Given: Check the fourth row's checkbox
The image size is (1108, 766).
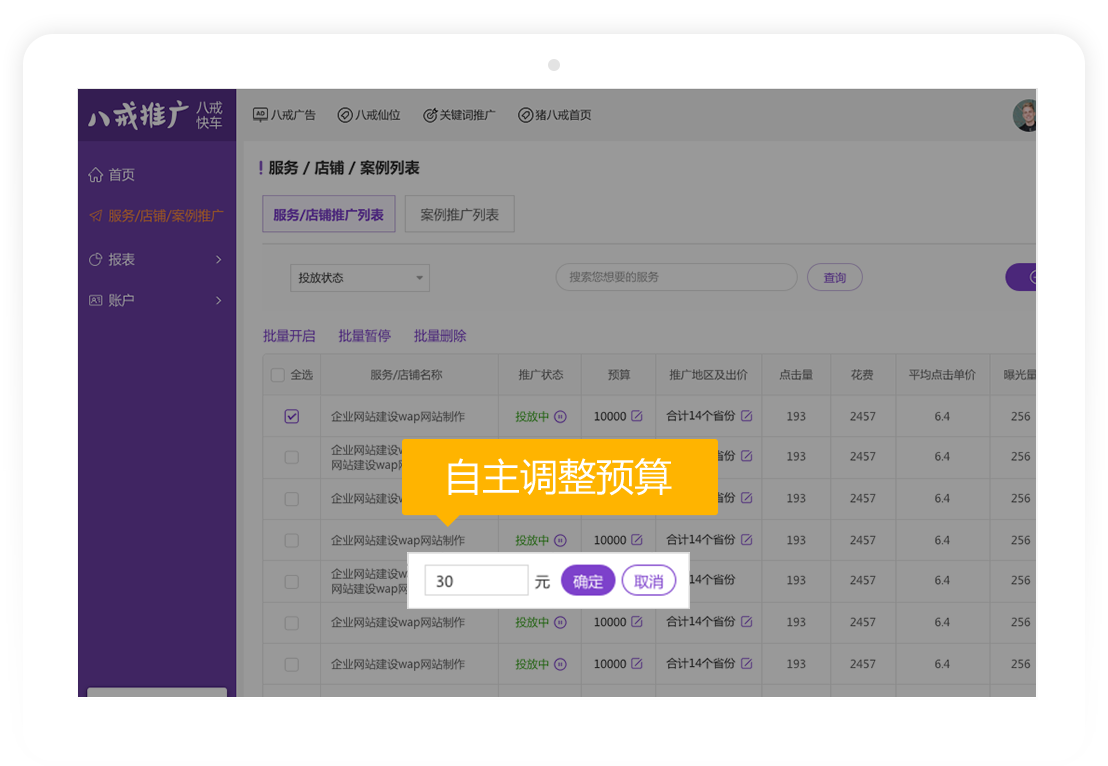Looking at the screenshot, I should [292, 541].
